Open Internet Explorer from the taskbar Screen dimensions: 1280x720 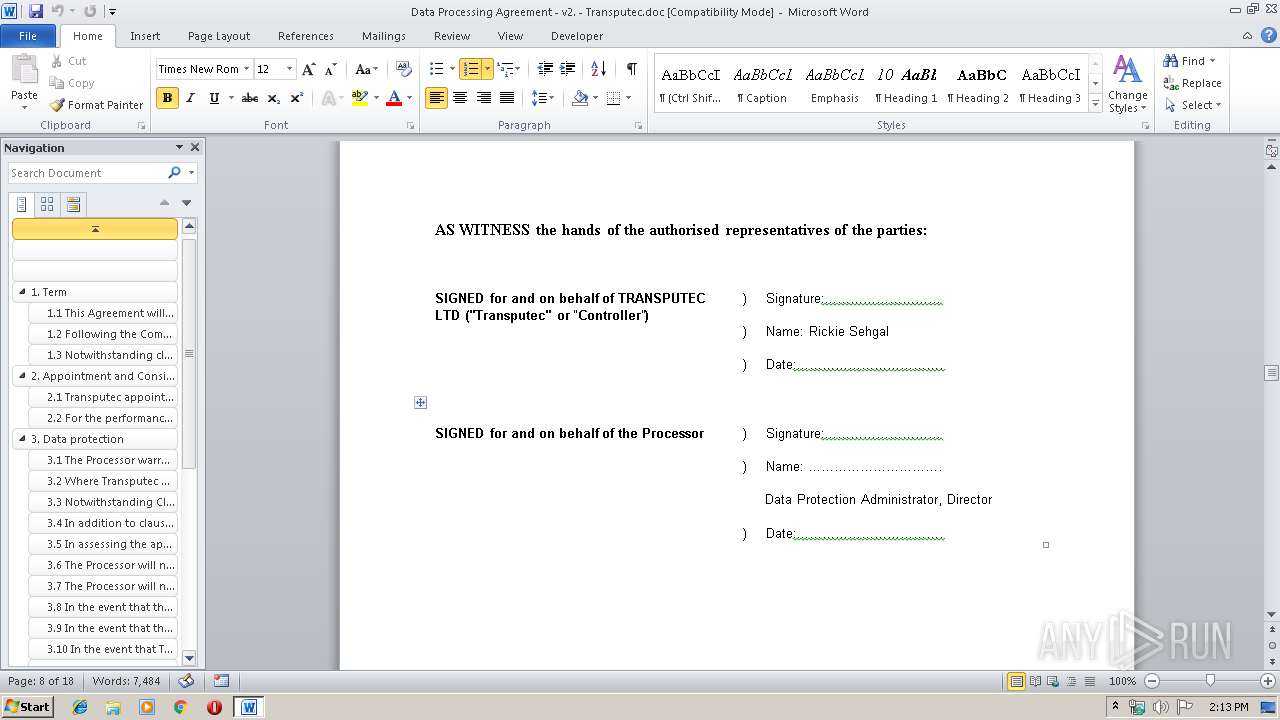(80, 707)
